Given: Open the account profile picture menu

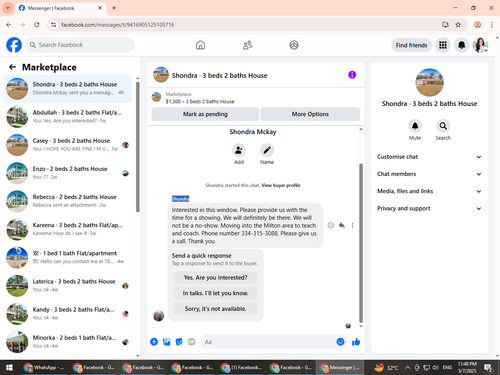Looking at the screenshot, I should 480,45.
